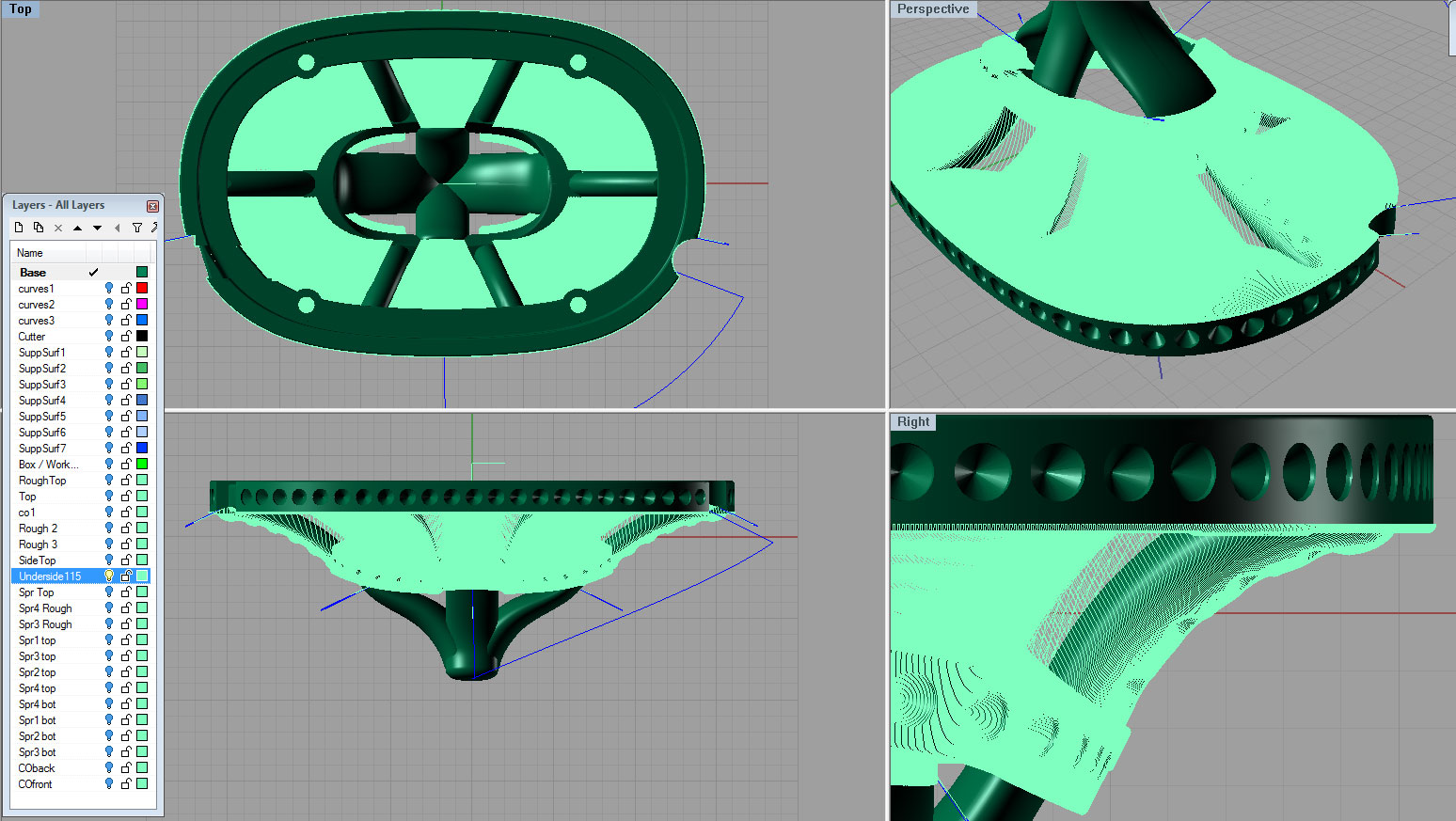Close the Layers panel
Viewport: 1456px width, 821px height.
(152, 206)
